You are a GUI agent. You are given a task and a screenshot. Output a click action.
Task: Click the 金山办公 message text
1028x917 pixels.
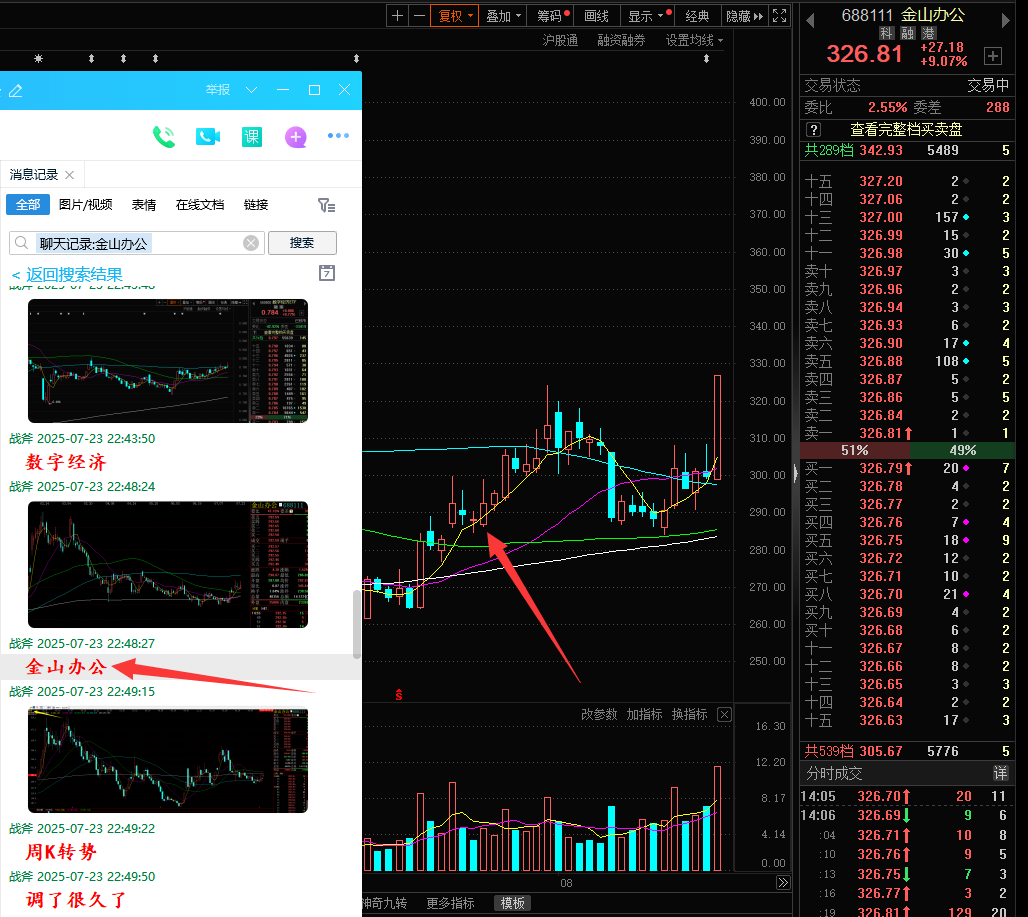pos(66,667)
